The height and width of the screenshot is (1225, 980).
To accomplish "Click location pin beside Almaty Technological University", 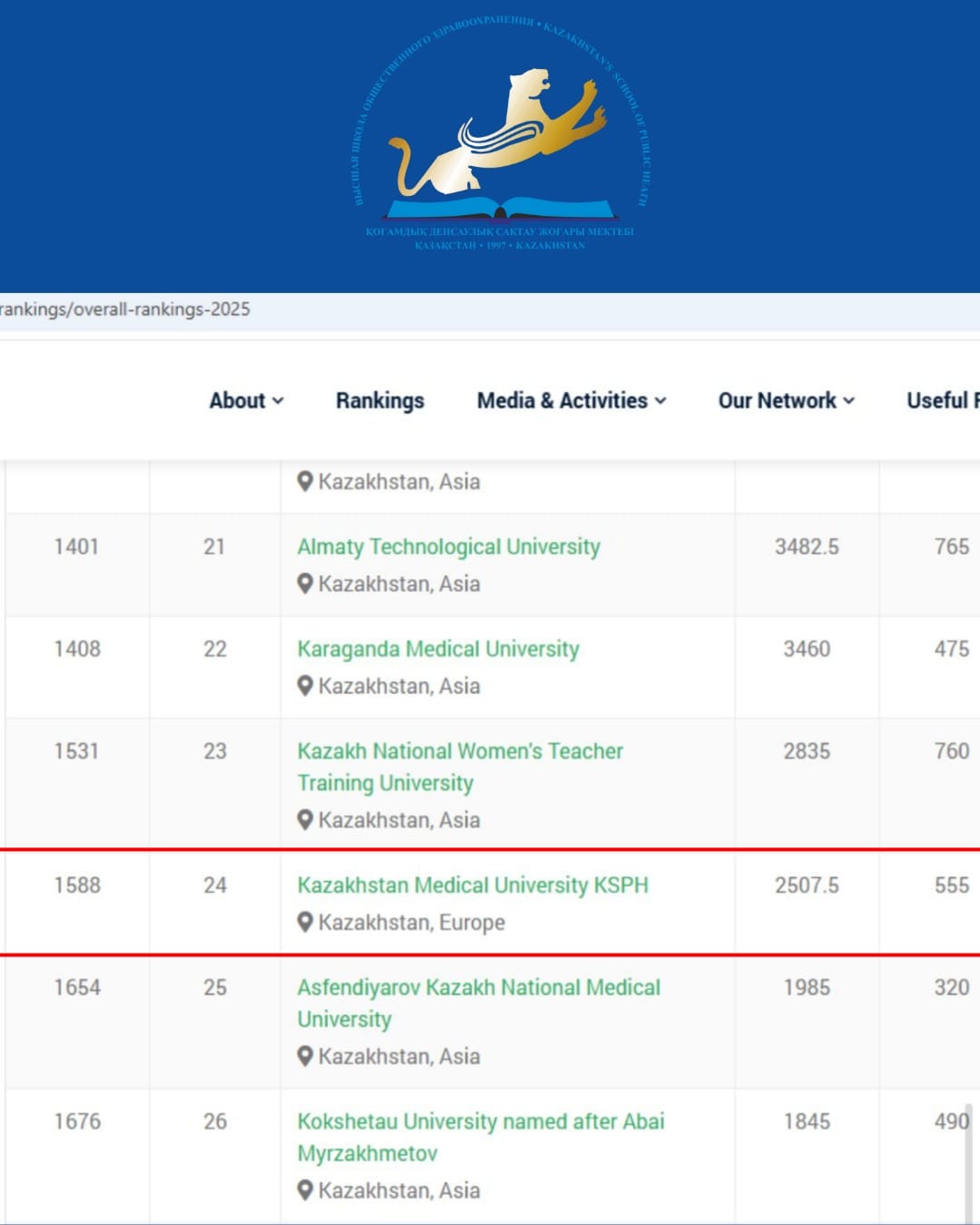I will (x=306, y=583).
